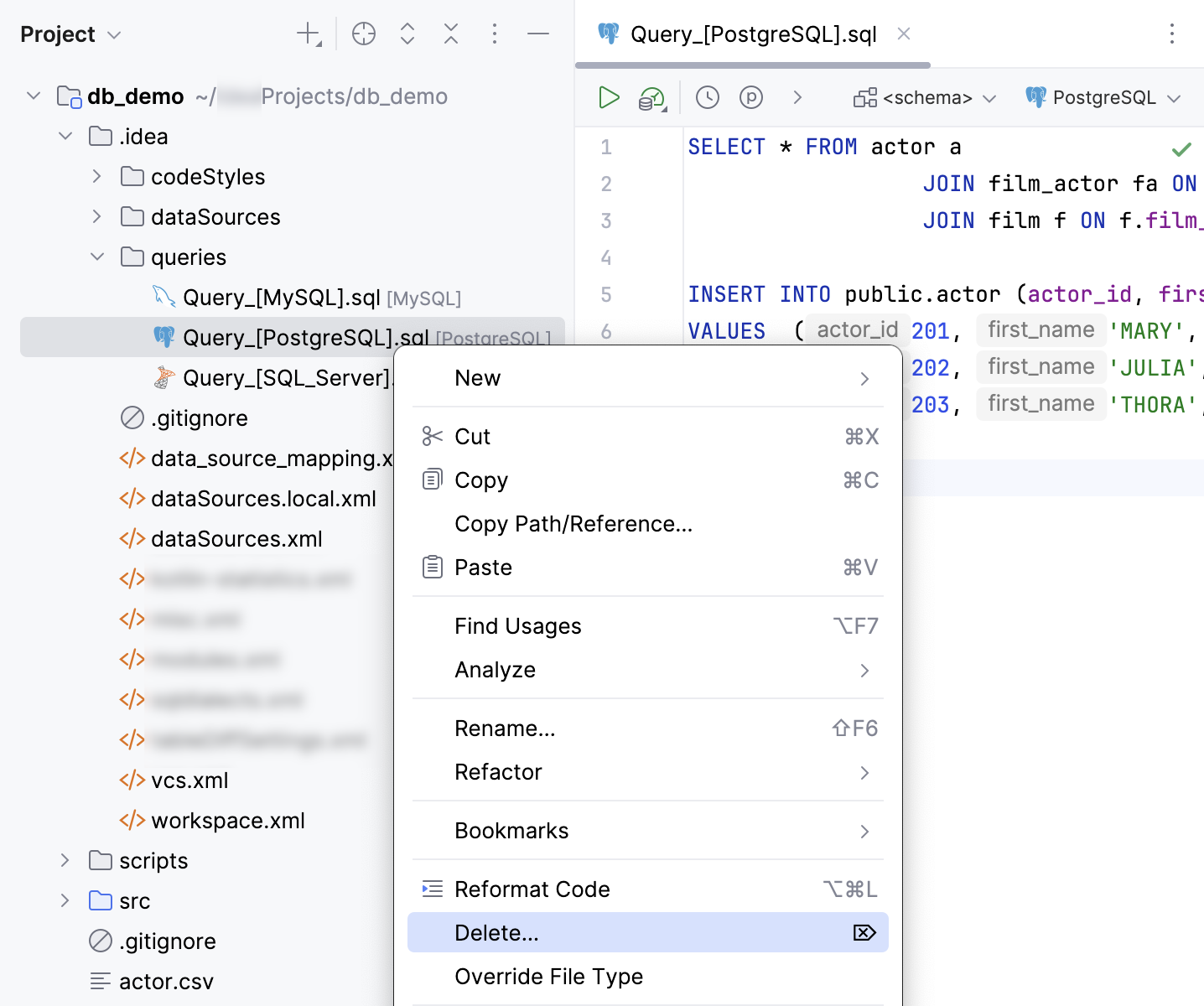Open the schema selector dropdown
The height and width of the screenshot is (1006, 1204).
click(x=922, y=97)
